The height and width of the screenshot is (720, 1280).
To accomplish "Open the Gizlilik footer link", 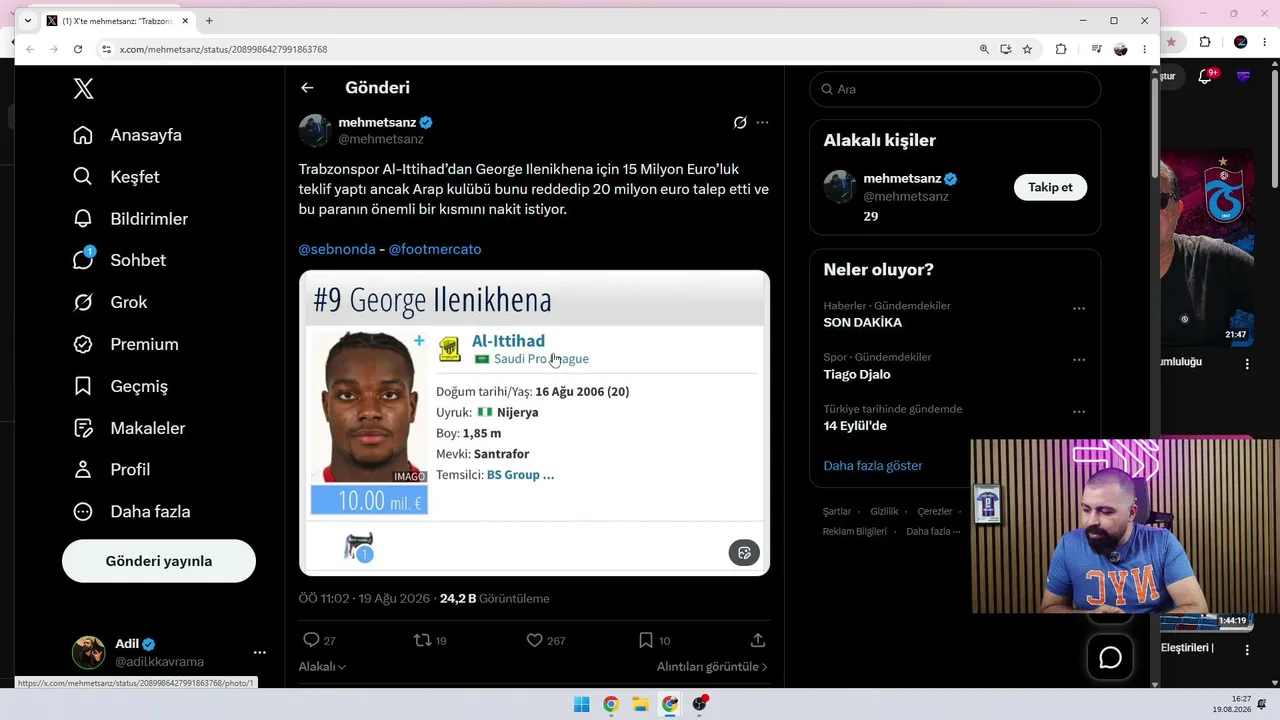I will pyautogui.click(x=884, y=512).
